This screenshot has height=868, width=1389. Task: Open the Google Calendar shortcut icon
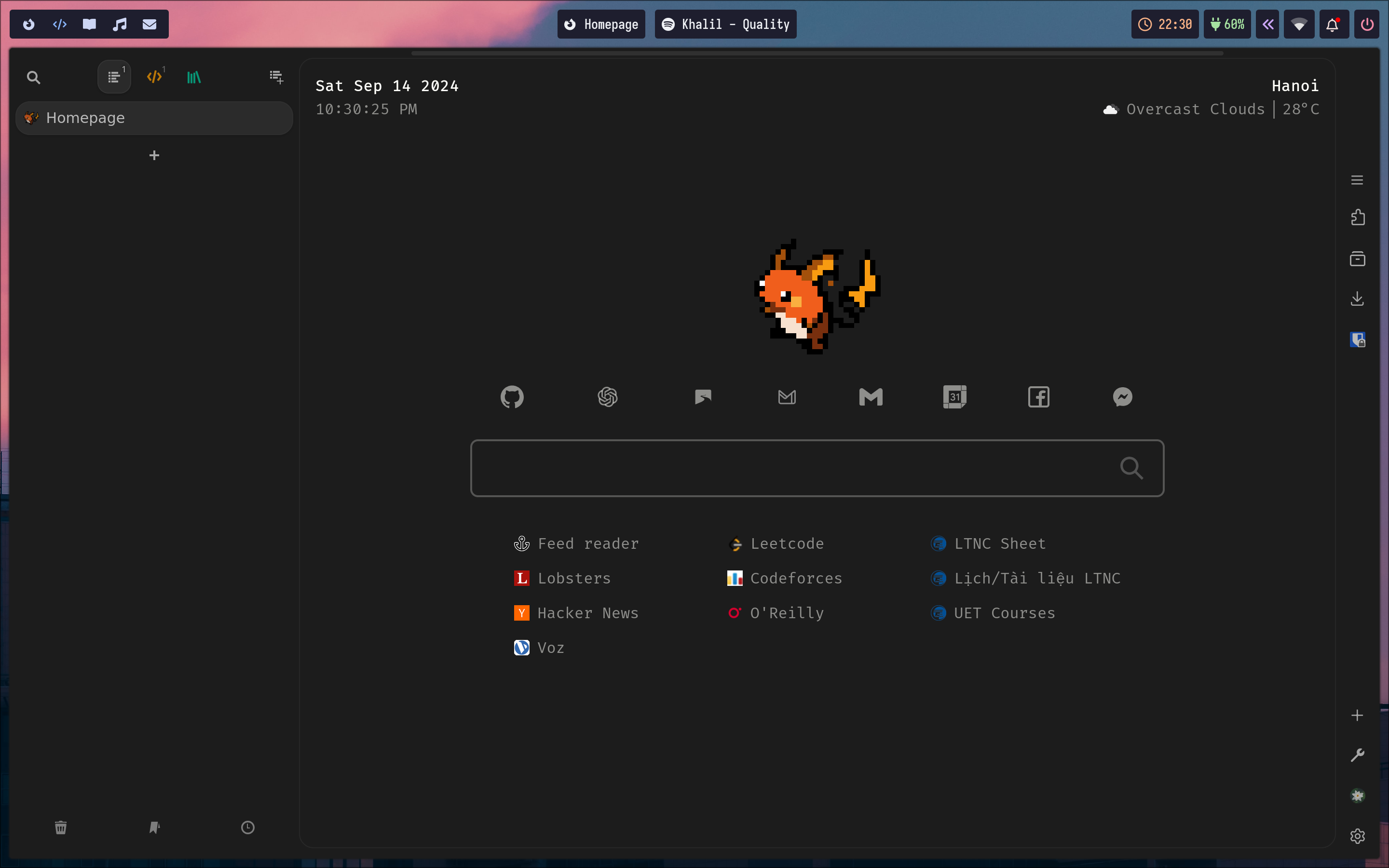(954, 397)
